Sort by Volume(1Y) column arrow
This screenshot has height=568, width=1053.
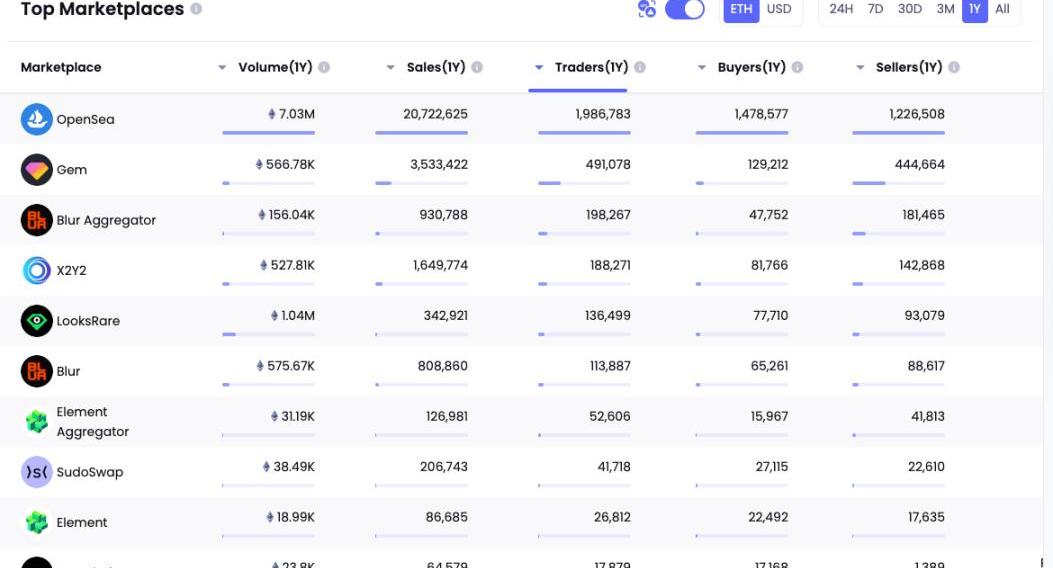[x=222, y=68]
